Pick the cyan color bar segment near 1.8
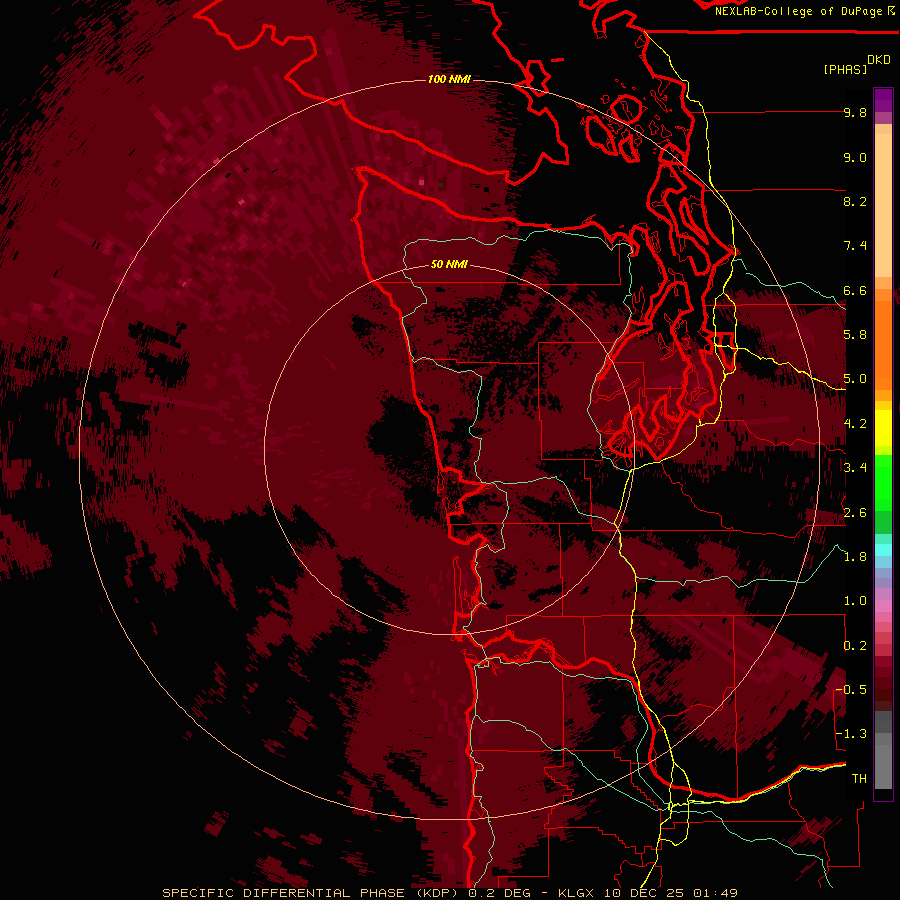This screenshot has height=900, width=900. (883, 550)
